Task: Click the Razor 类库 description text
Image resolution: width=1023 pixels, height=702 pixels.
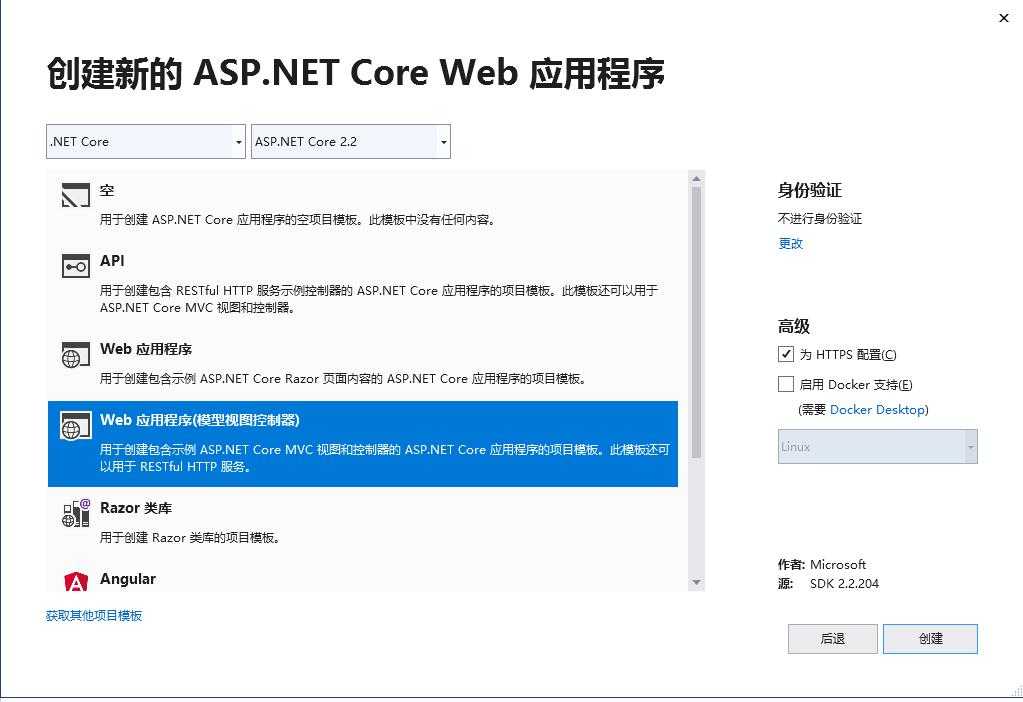Action: tap(190, 538)
